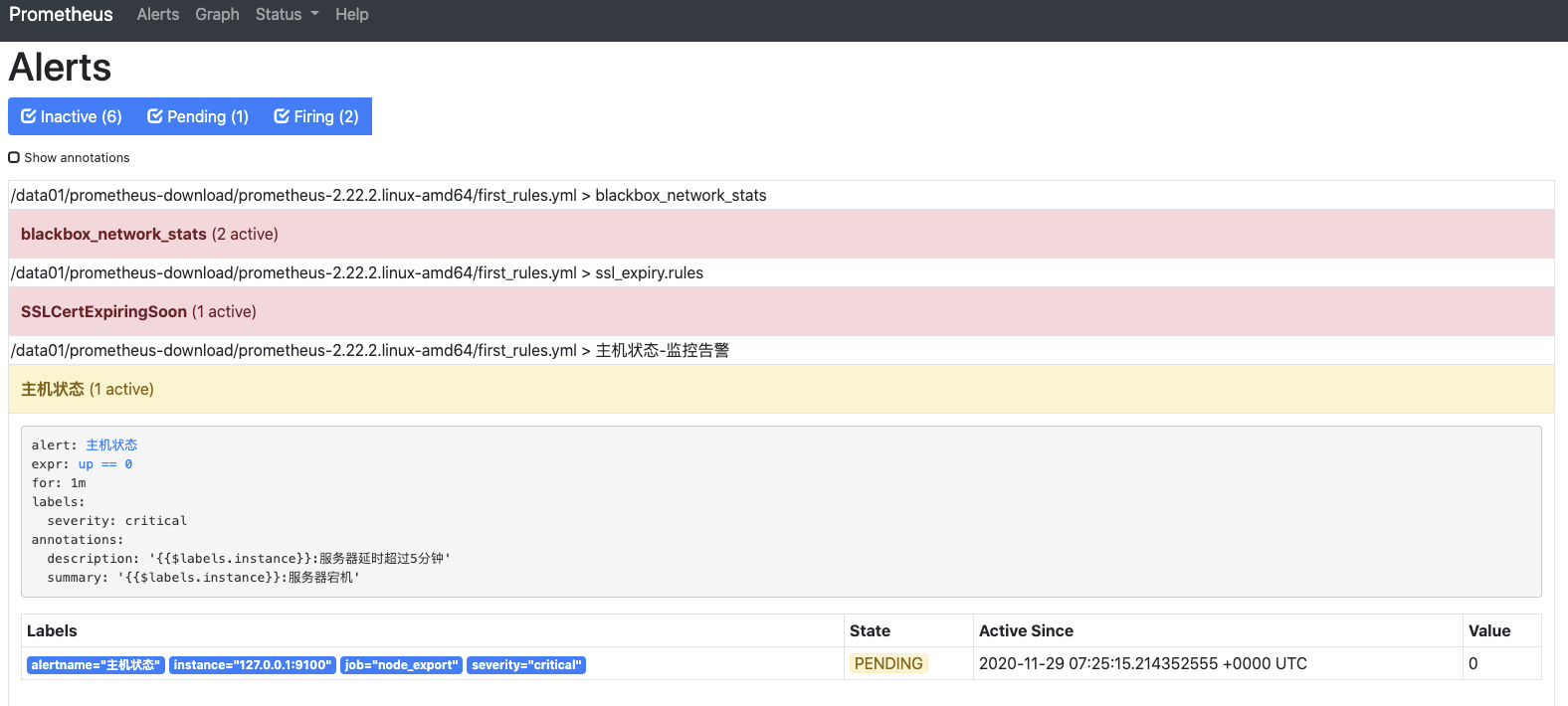The width and height of the screenshot is (1568, 706).
Task: Click the PENDING state badge
Action: click(888, 663)
